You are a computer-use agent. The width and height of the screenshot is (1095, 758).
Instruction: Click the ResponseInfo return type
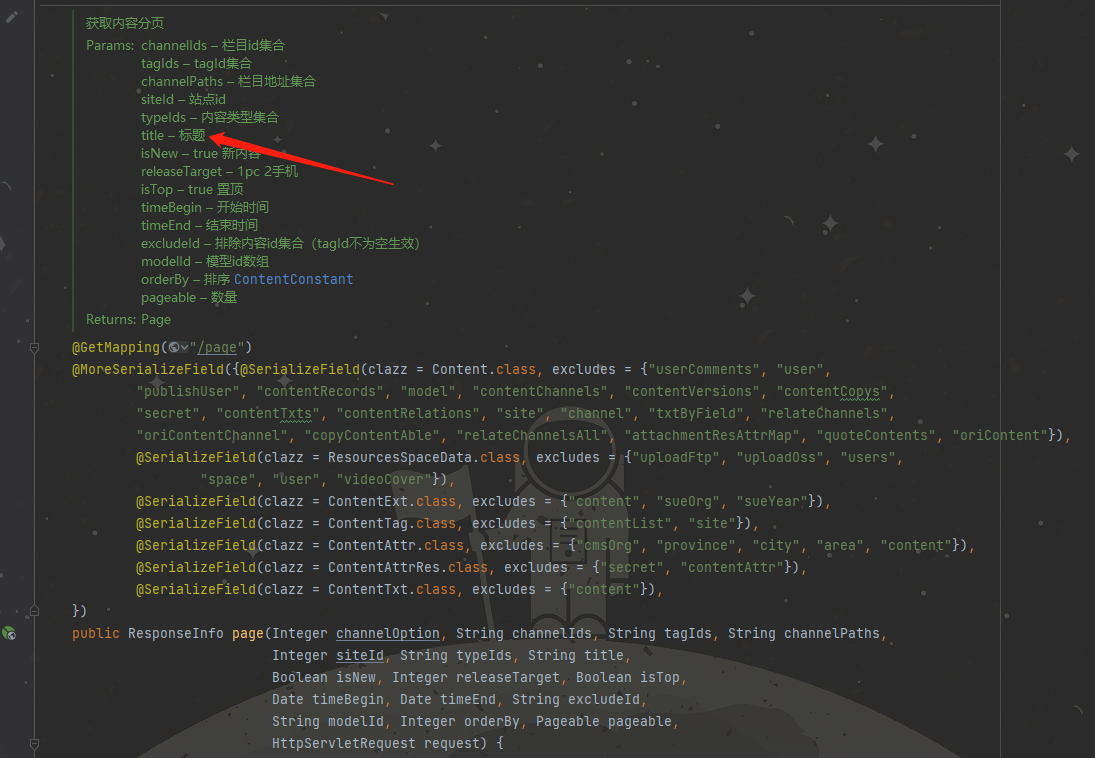pyautogui.click(x=175, y=634)
